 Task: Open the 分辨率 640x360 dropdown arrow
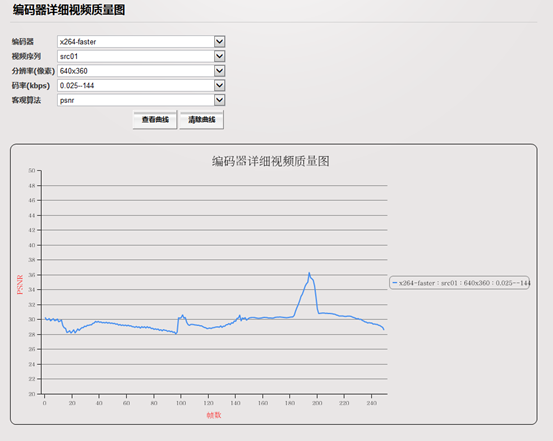tap(219, 71)
